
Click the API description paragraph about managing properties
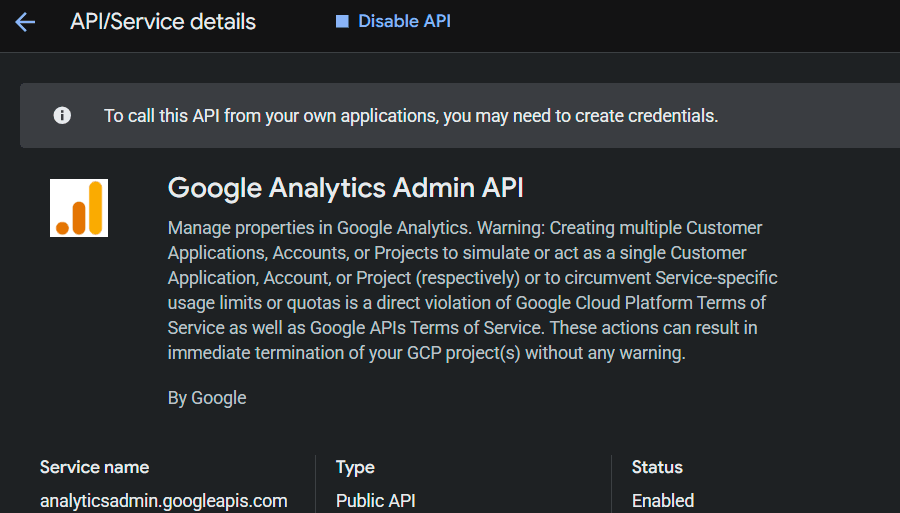pyautogui.click(x=472, y=290)
